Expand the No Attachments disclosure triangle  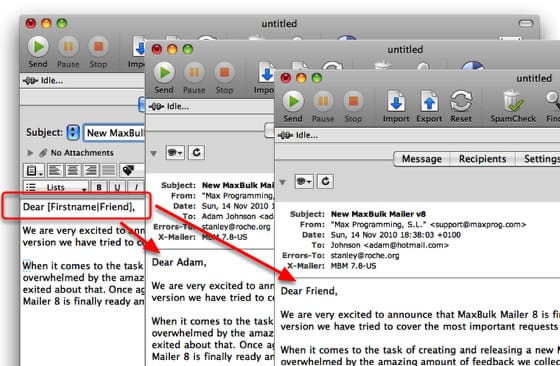click(x=30, y=153)
